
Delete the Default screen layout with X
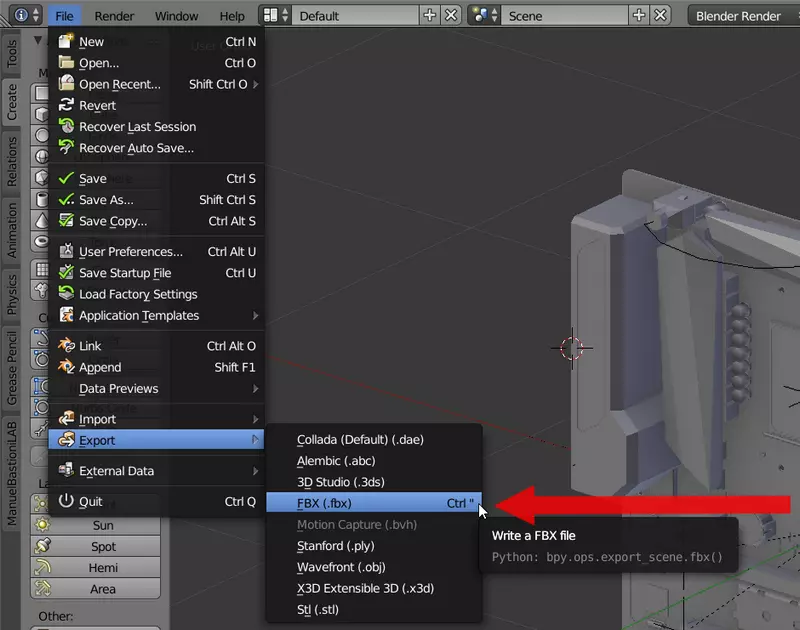[452, 16]
